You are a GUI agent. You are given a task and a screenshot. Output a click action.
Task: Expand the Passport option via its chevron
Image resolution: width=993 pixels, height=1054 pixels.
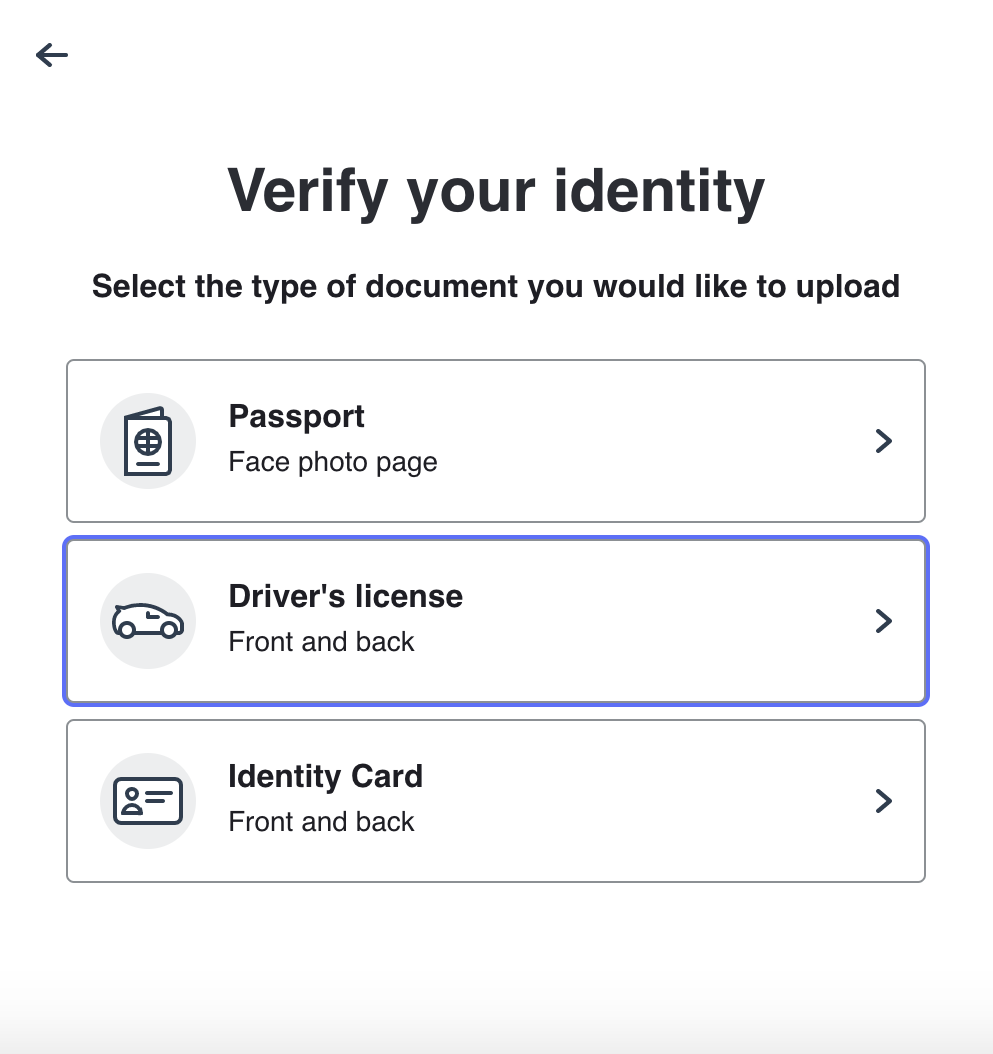point(883,441)
